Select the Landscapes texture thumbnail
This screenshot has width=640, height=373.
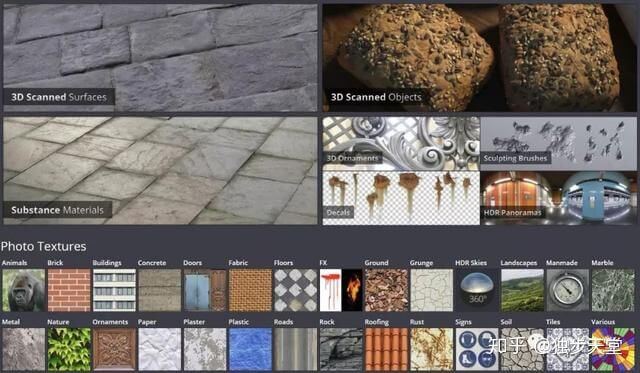pyautogui.click(x=522, y=290)
